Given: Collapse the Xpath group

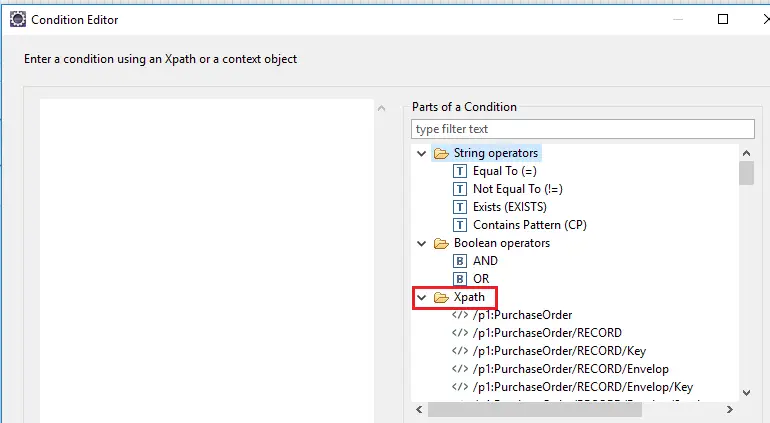Looking at the screenshot, I should (421, 298).
